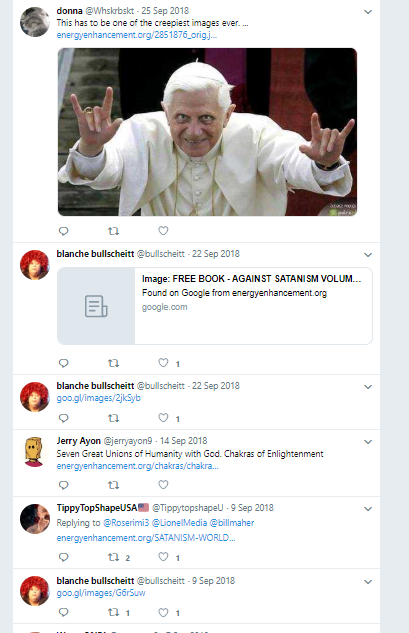Like blanche's FREE BOOK card tweet
The width and height of the screenshot is (409, 633).
(x=163, y=363)
